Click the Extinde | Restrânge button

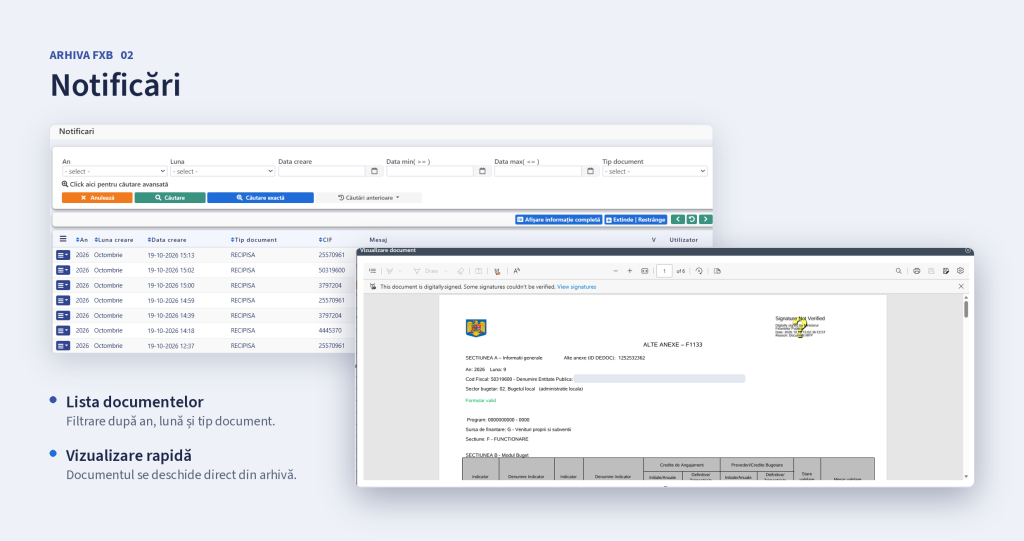pyautogui.click(x=636, y=220)
